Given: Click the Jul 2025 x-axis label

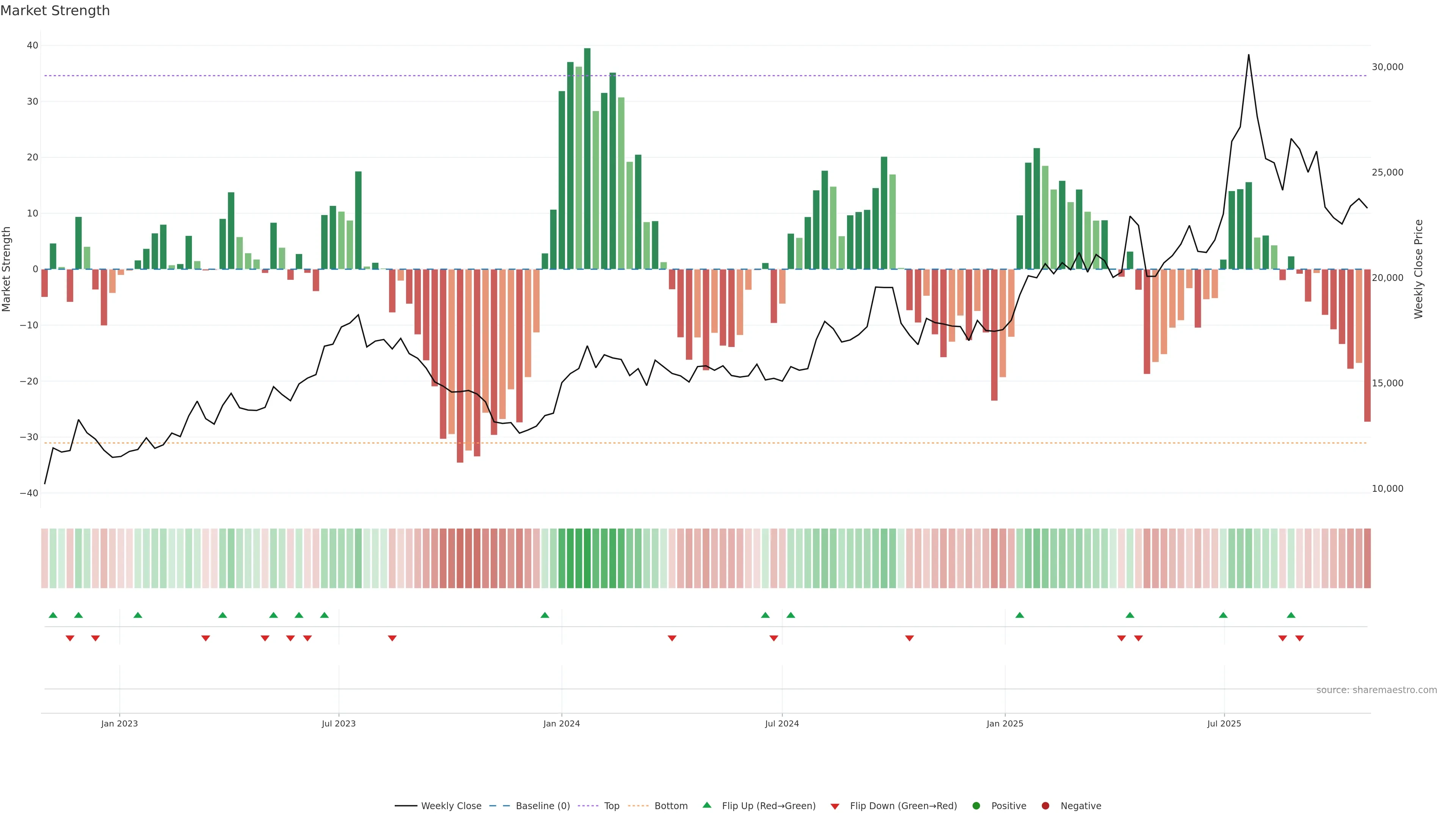Looking at the screenshot, I should click(x=1224, y=723).
